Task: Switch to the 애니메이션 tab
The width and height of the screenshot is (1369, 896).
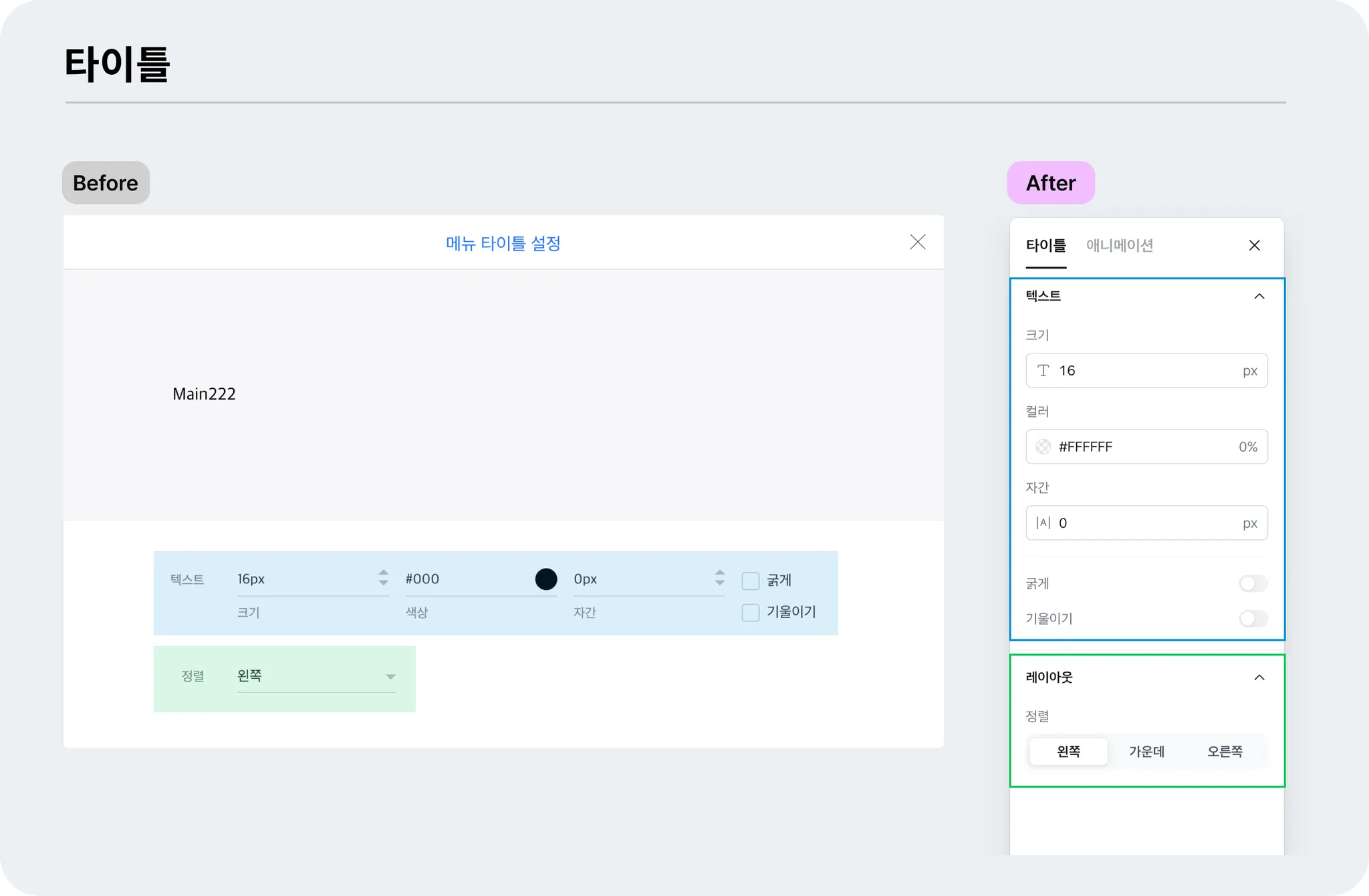Action: 1120,245
